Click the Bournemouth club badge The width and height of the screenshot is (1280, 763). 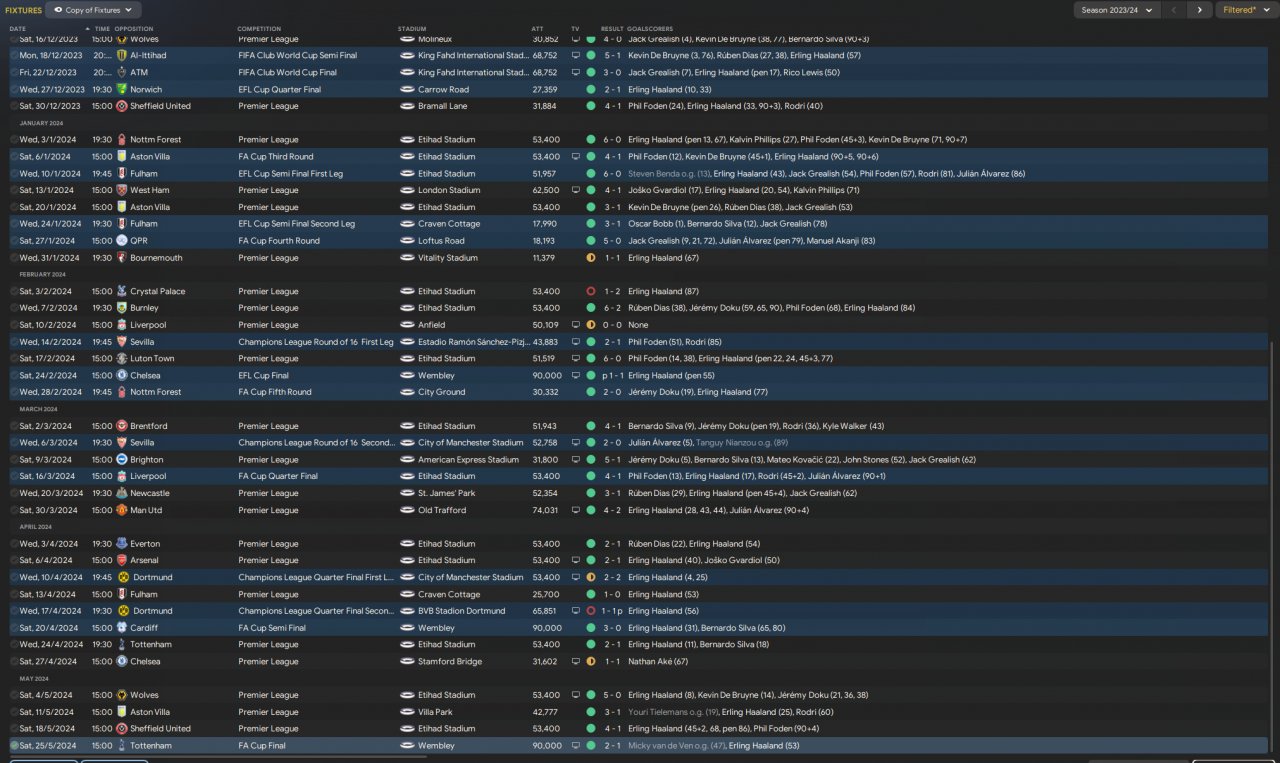tap(121, 258)
